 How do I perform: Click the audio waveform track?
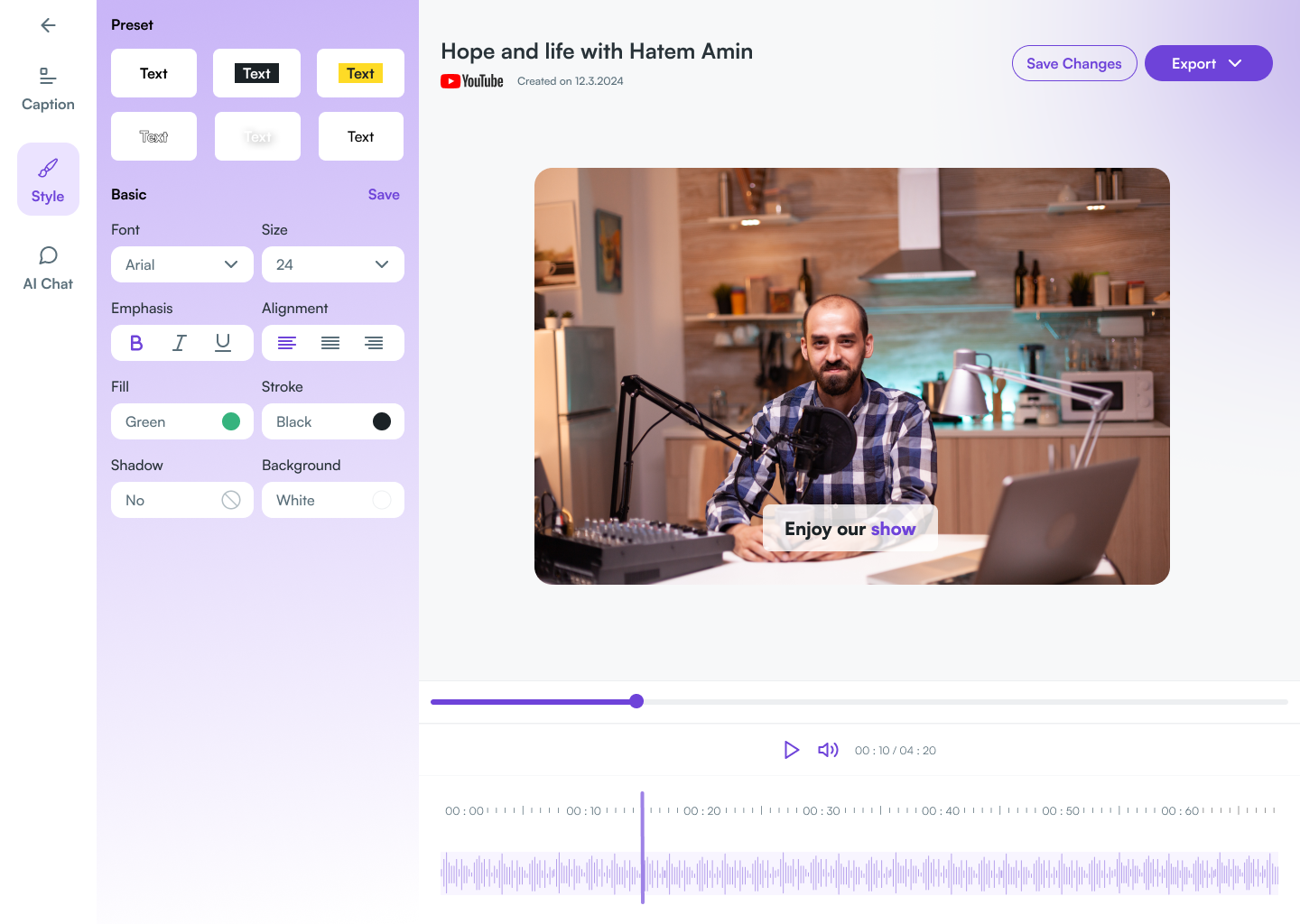point(859,873)
